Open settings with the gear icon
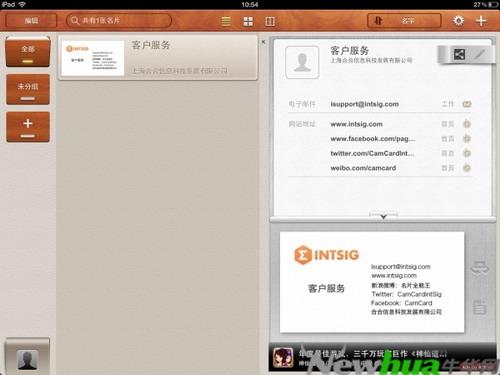 click(x=459, y=21)
